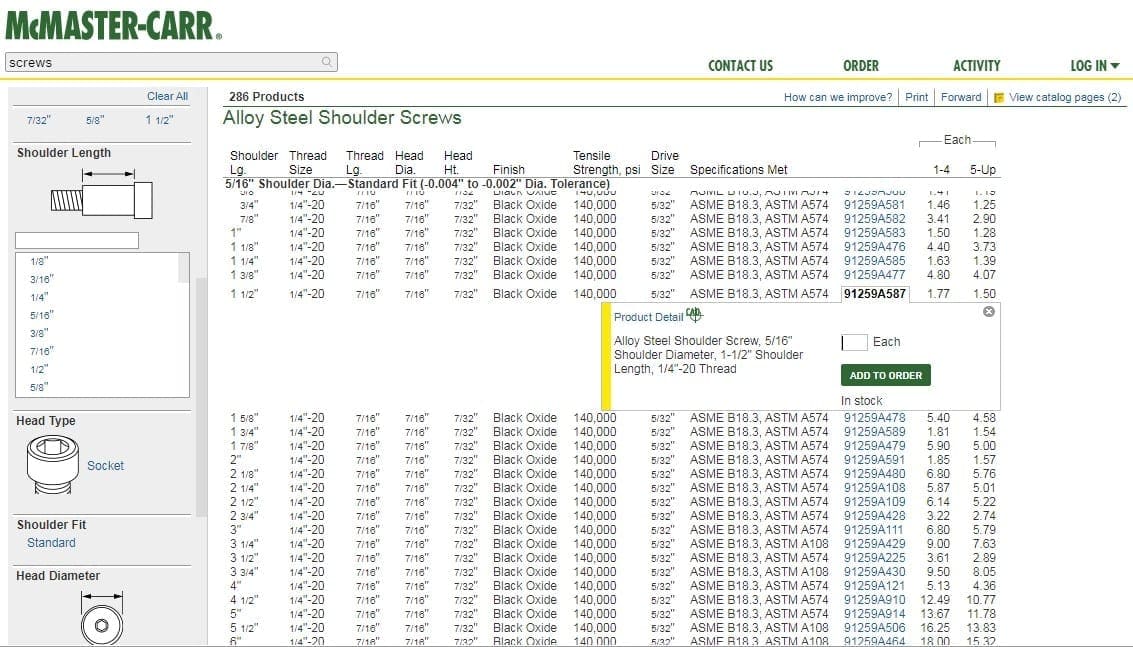1133x647 pixels.
Task: Open View catalog pages (2)
Action: pyautogui.click(x=1065, y=97)
